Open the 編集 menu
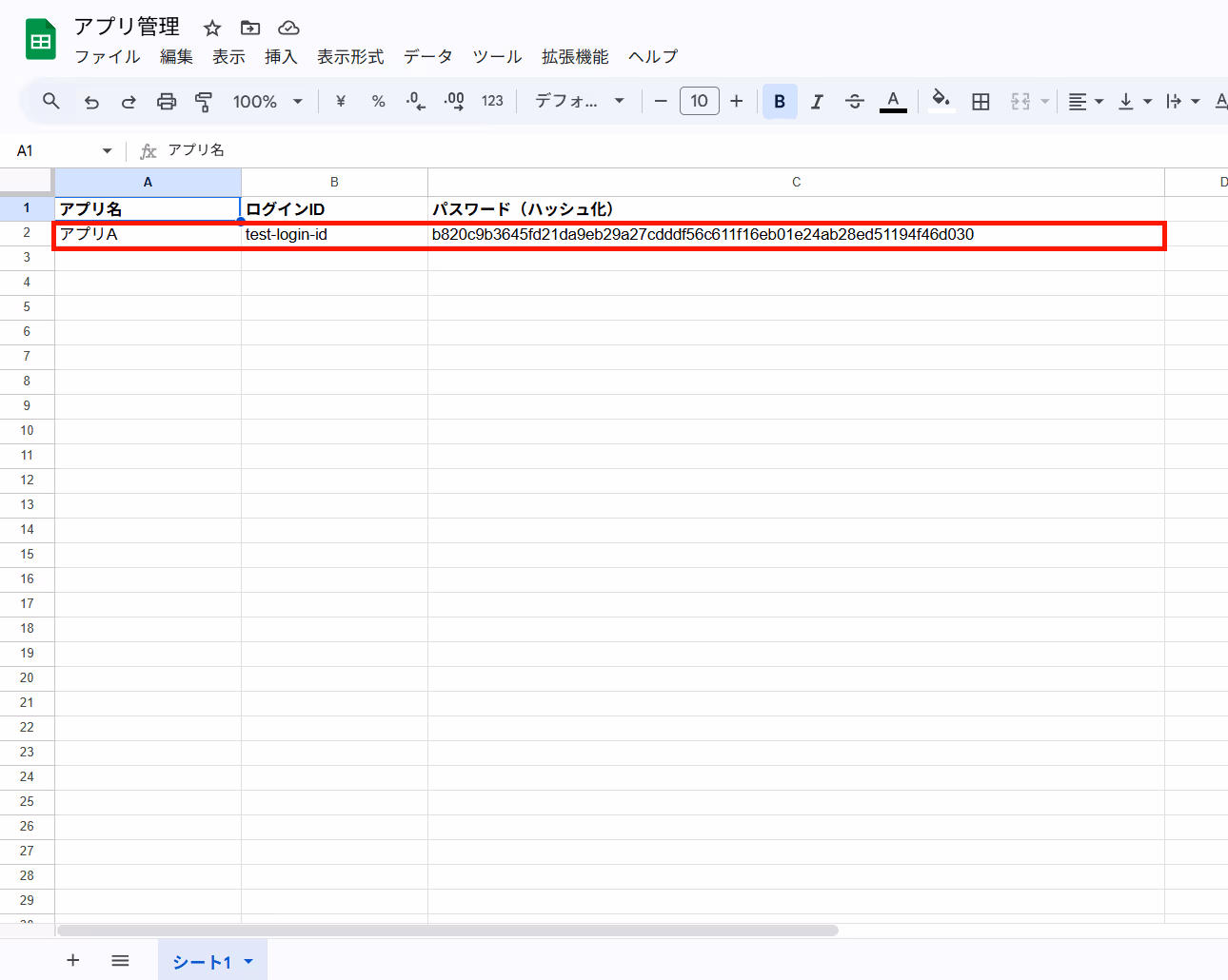The width and height of the screenshot is (1228, 980). [x=176, y=57]
